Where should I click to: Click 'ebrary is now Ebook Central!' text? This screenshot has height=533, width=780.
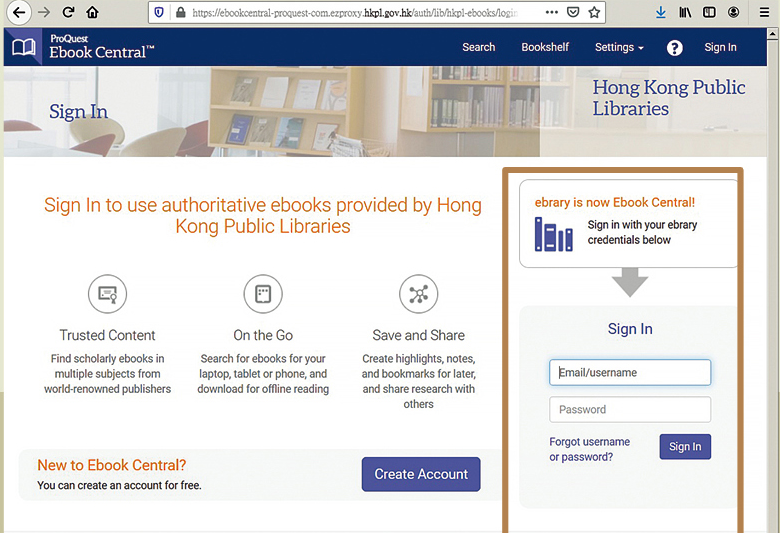[615, 202]
